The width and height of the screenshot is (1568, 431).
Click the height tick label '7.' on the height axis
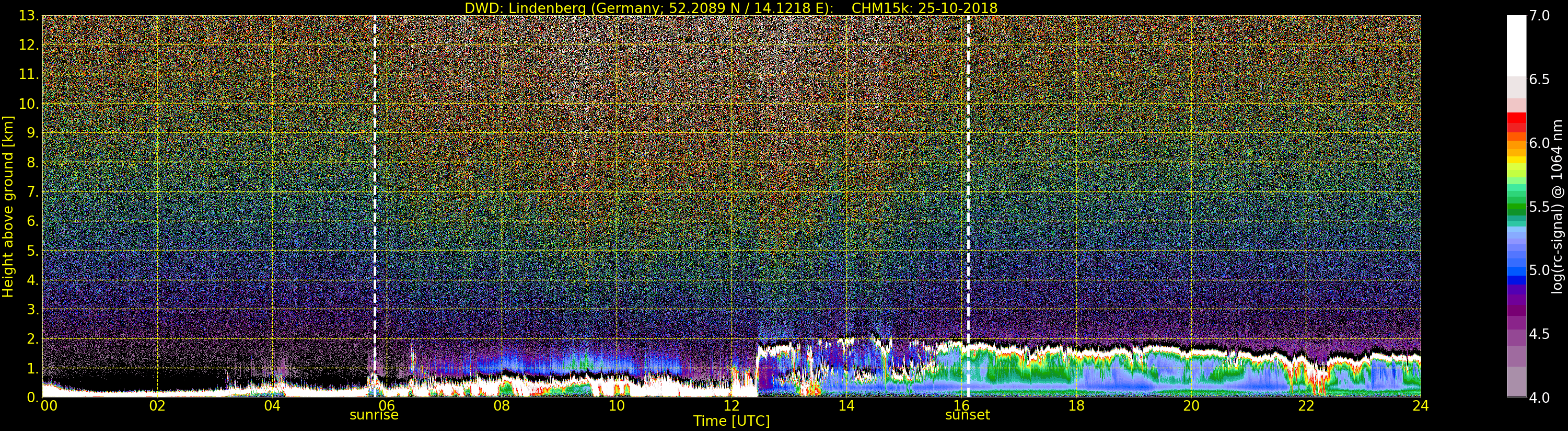[x=33, y=192]
